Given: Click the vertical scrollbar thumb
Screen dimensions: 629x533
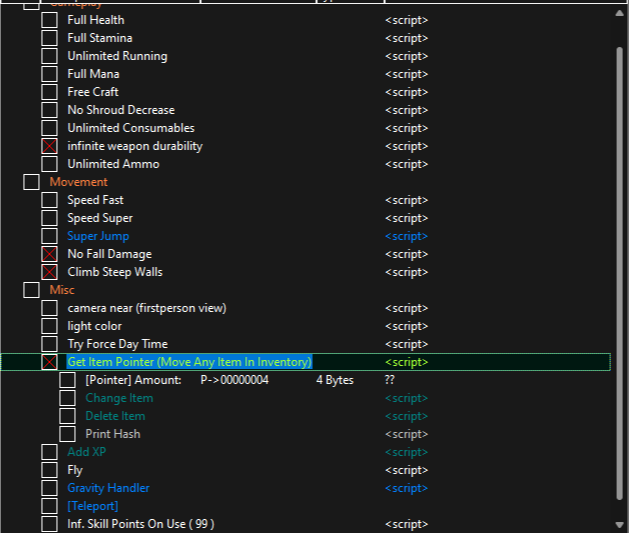Looking at the screenshot, I should tap(619, 274).
